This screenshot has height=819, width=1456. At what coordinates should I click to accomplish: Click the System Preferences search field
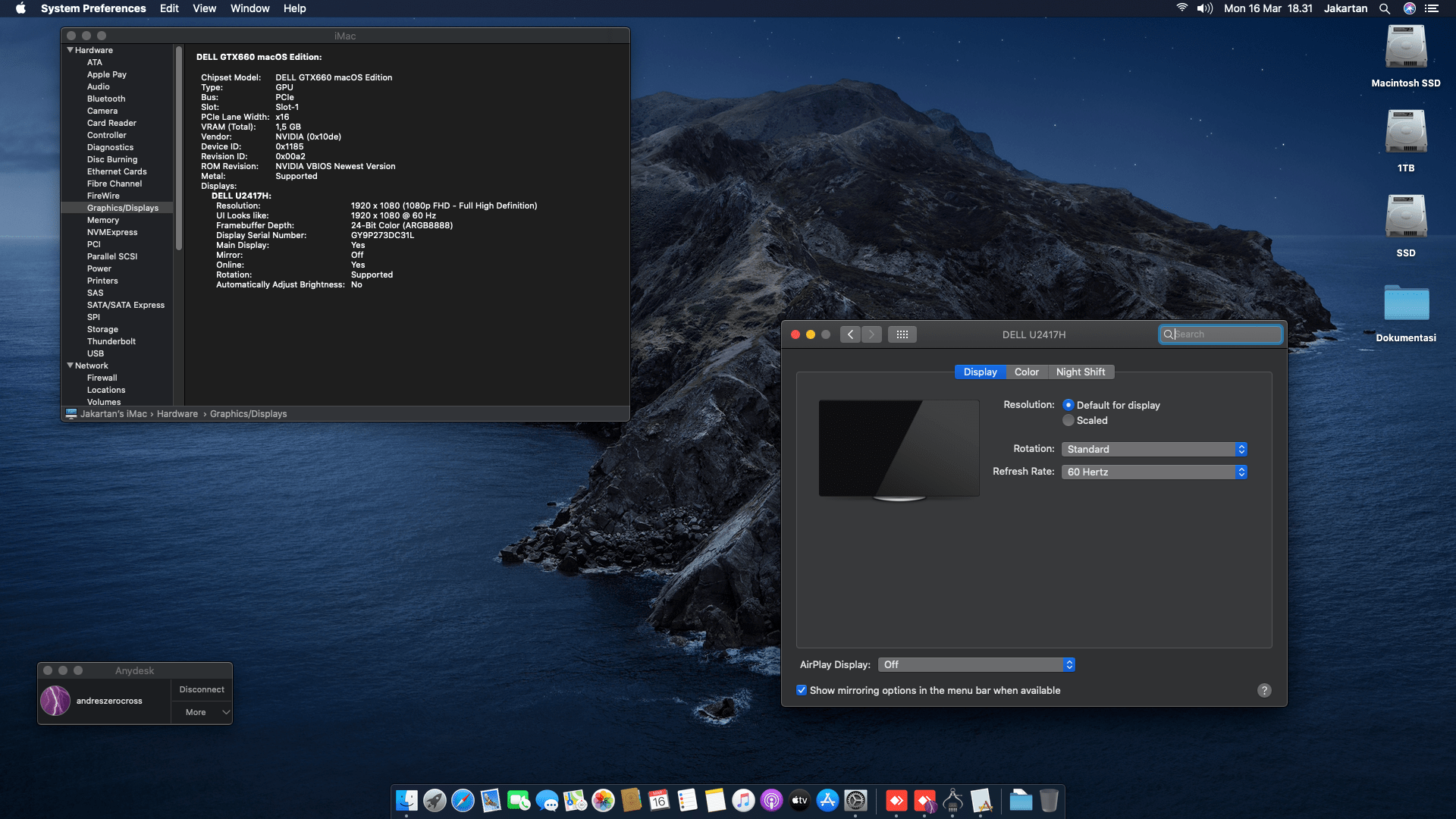click(1220, 334)
